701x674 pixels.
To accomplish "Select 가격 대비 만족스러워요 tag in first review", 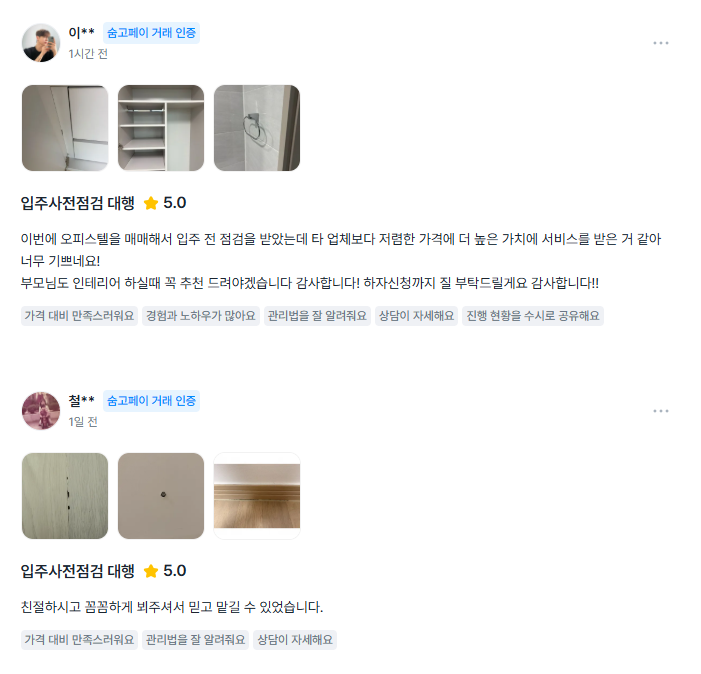I will [x=79, y=316].
